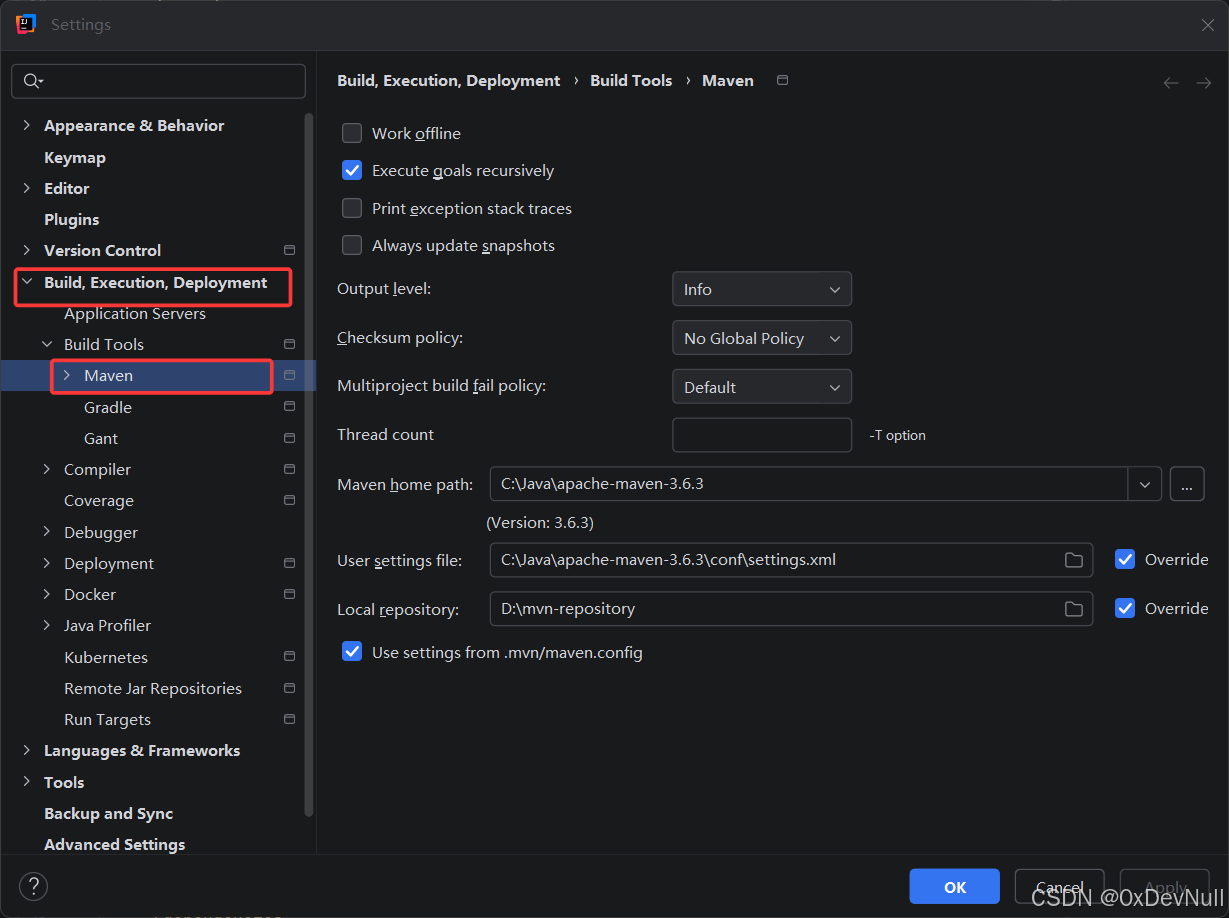Collapse Build, Execution, Deployment section
The image size is (1229, 918).
27,282
